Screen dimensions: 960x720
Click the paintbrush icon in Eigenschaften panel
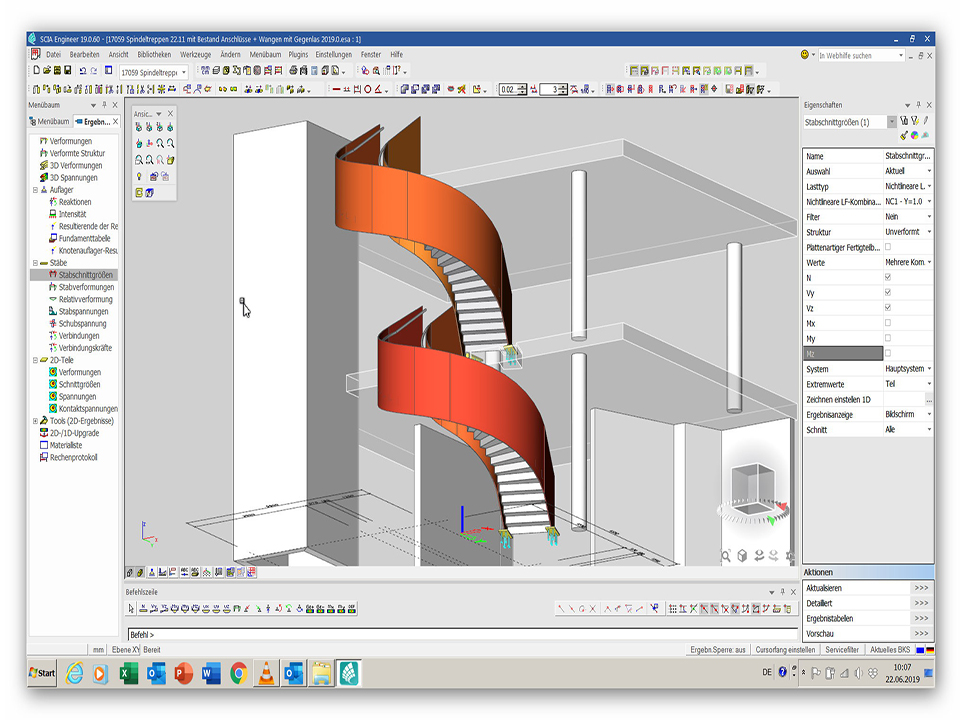tap(904, 135)
